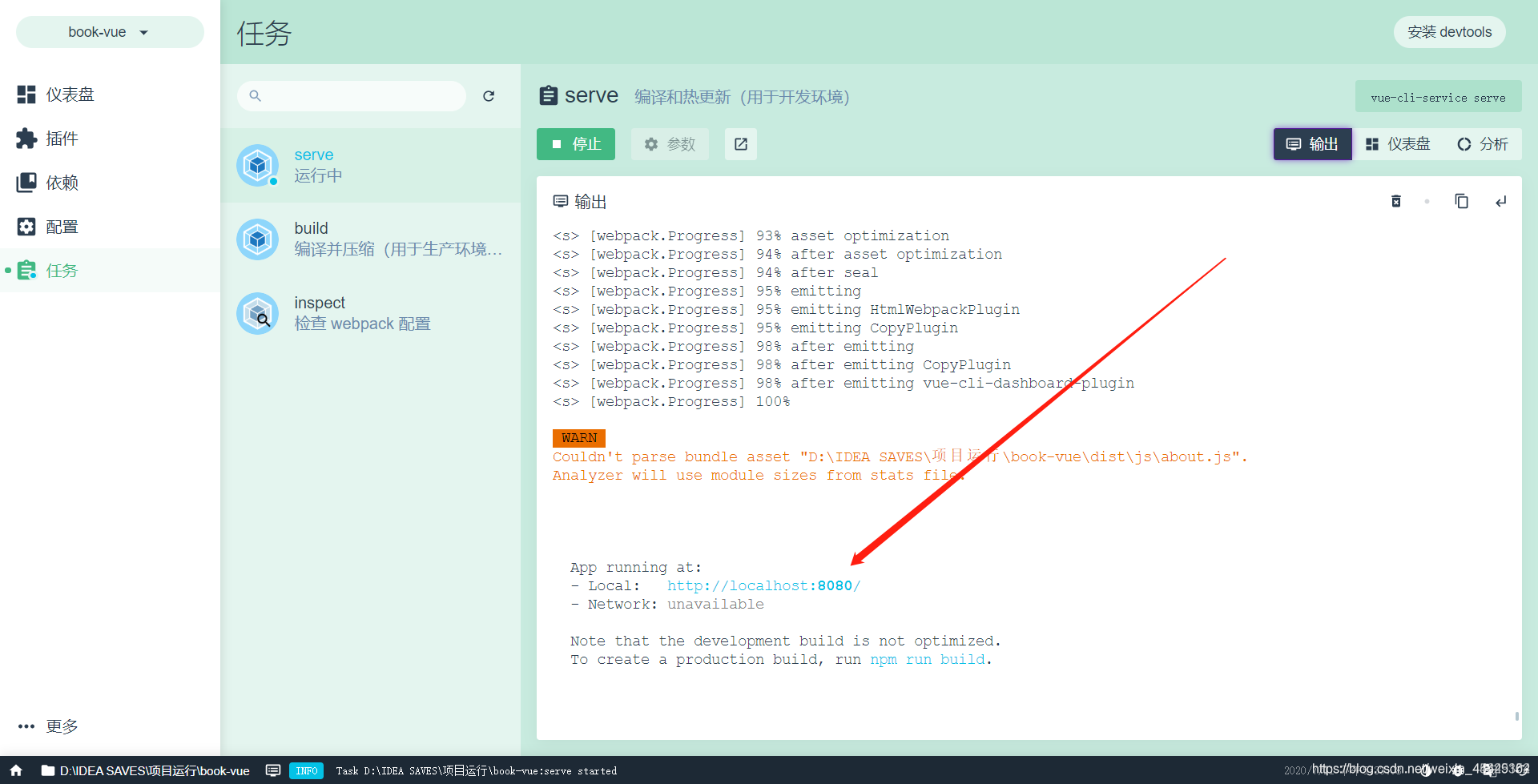Click the 任务 page title

click(x=264, y=33)
